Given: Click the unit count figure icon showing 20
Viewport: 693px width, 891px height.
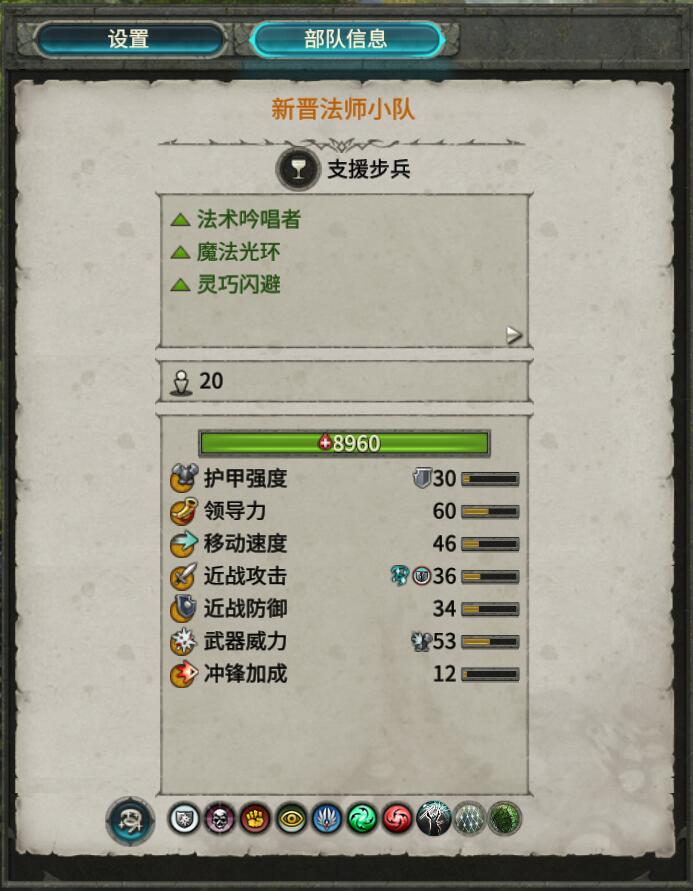Looking at the screenshot, I should (181, 382).
